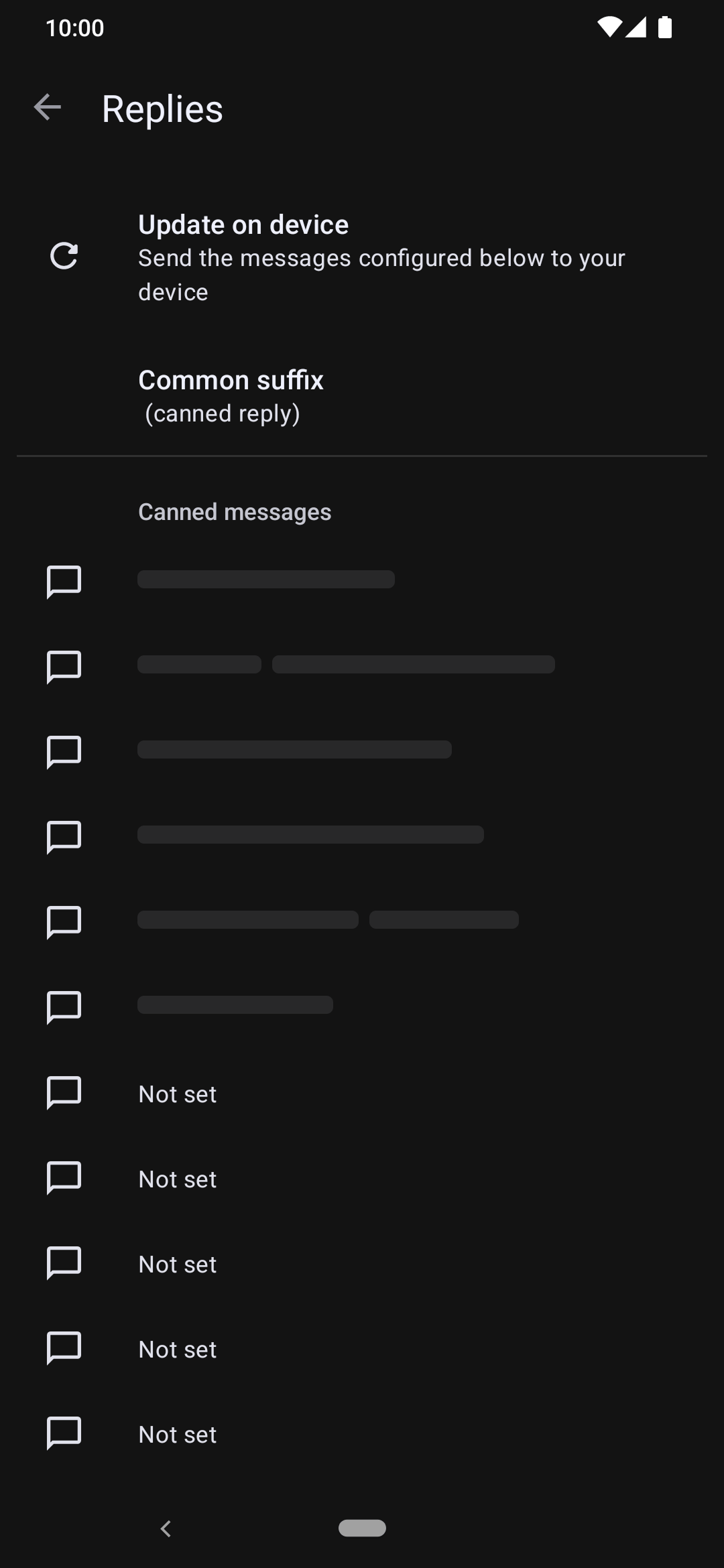The image size is (724, 1568).
Task: Open the first canned message placeholder bar
Action: 266,579
